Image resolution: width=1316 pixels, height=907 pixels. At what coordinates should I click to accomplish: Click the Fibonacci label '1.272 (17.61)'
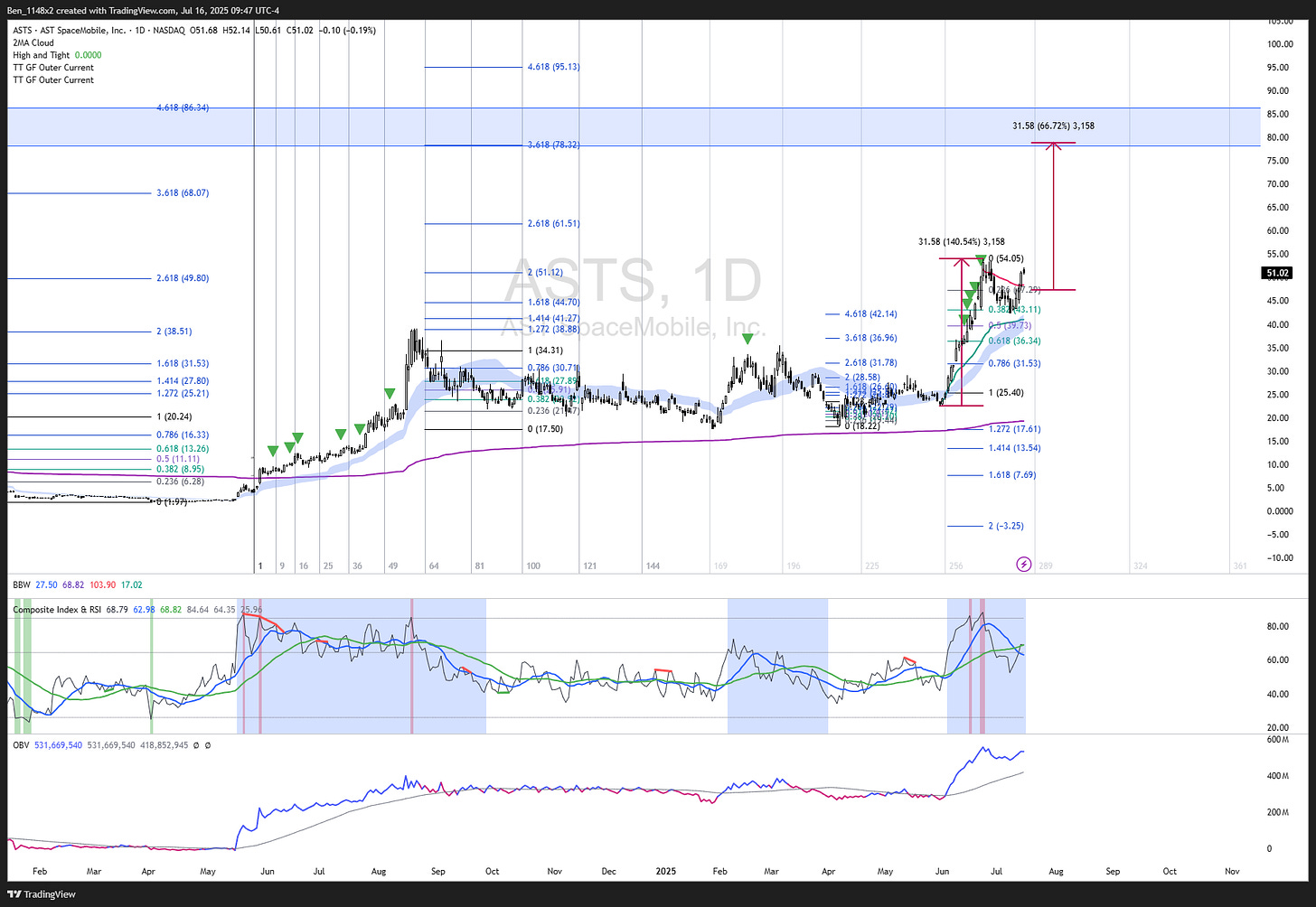(x=1014, y=429)
